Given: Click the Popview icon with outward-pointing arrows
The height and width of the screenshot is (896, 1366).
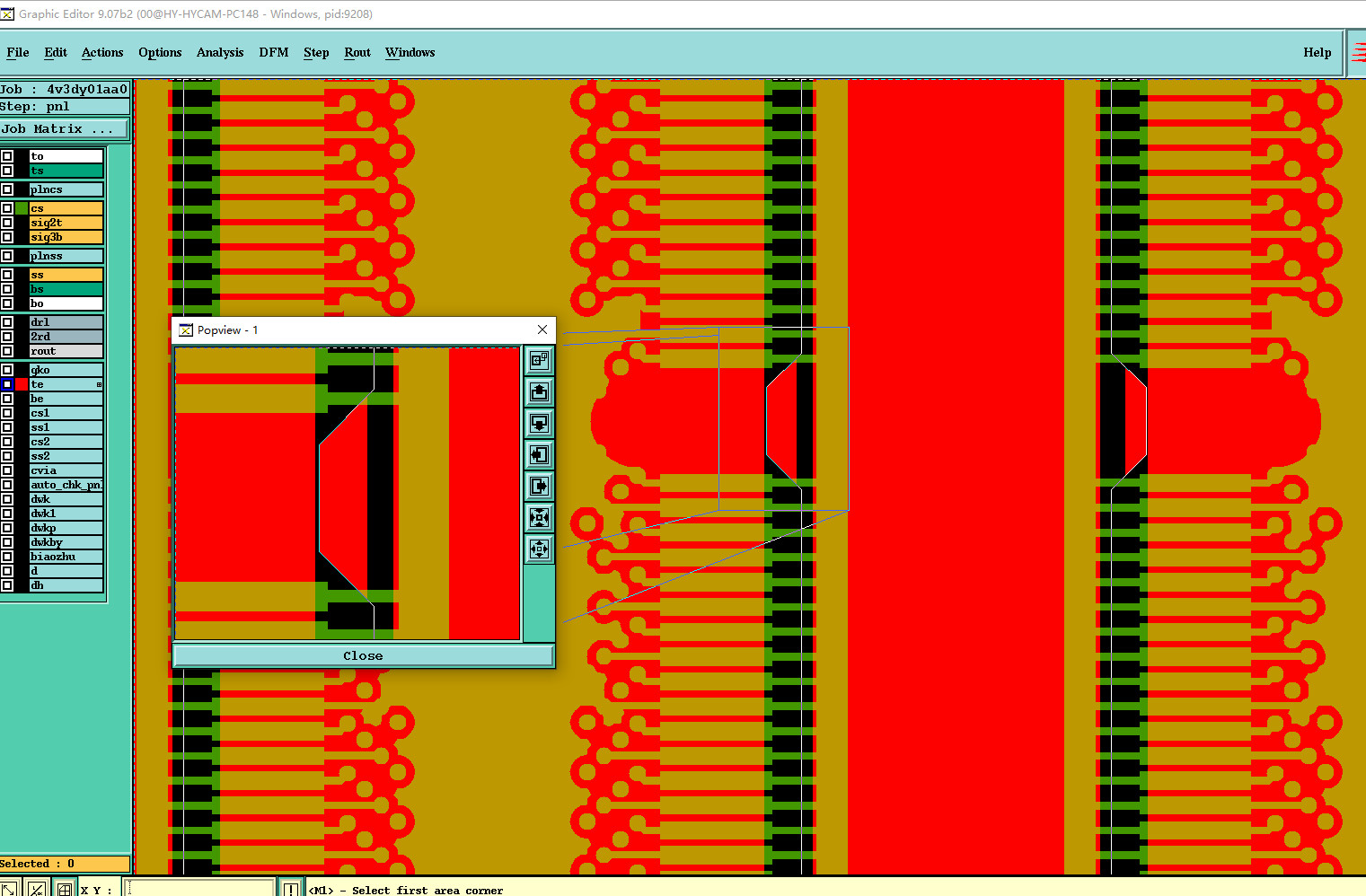Looking at the screenshot, I should tap(539, 549).
